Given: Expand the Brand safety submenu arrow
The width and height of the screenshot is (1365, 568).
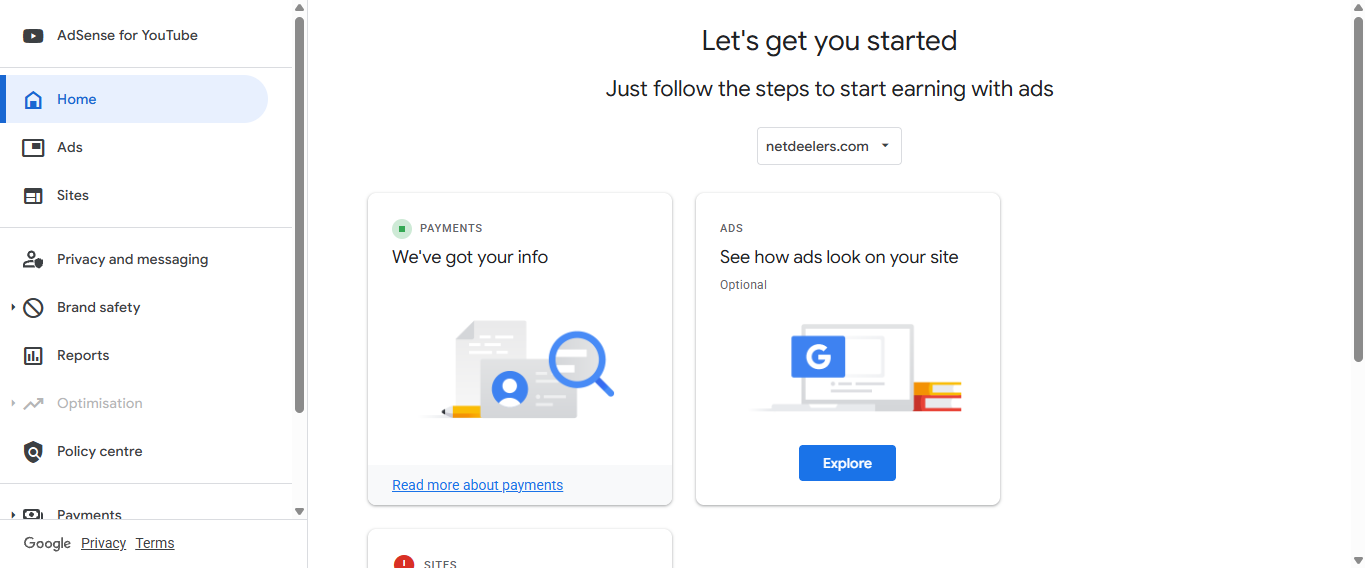Looking at the screenshot, I should click(13, 308).
